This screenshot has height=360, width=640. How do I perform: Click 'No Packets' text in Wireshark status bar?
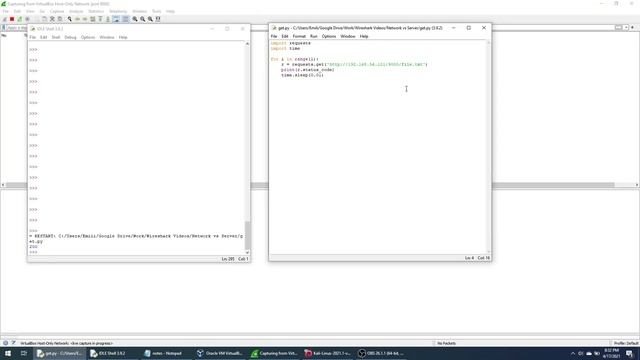point(446,343)
